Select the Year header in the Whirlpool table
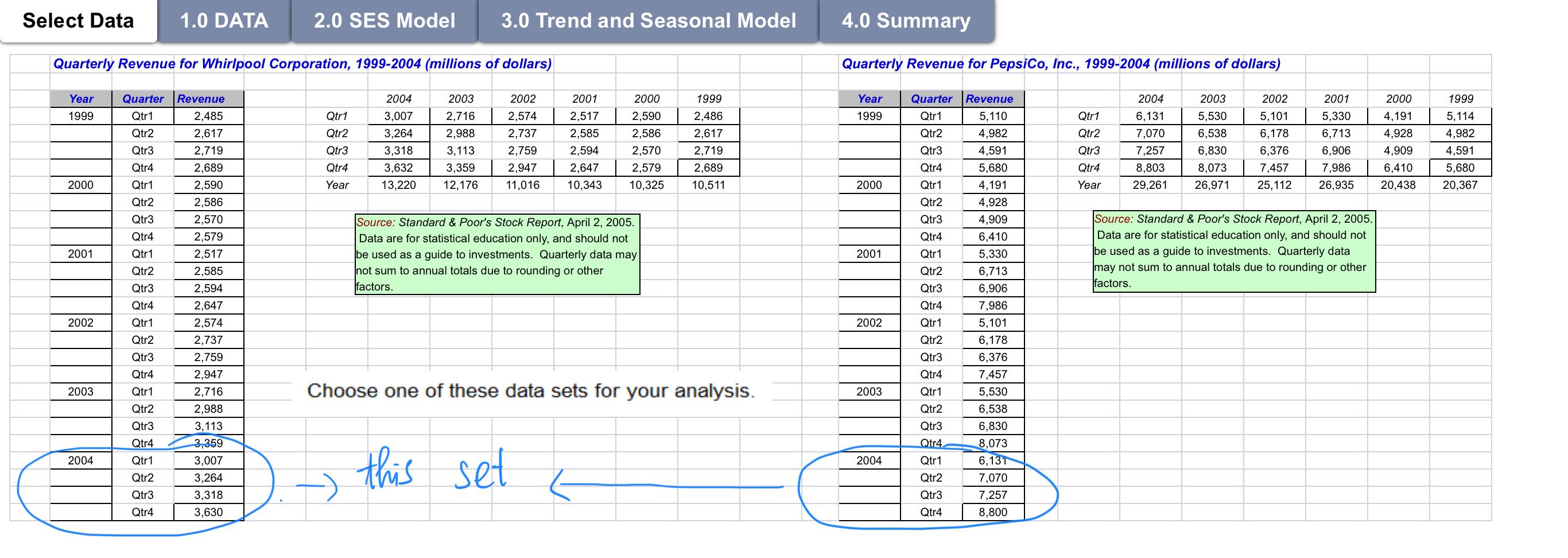The height and width of the screenshot is (558, 1568). coord(82,99)
